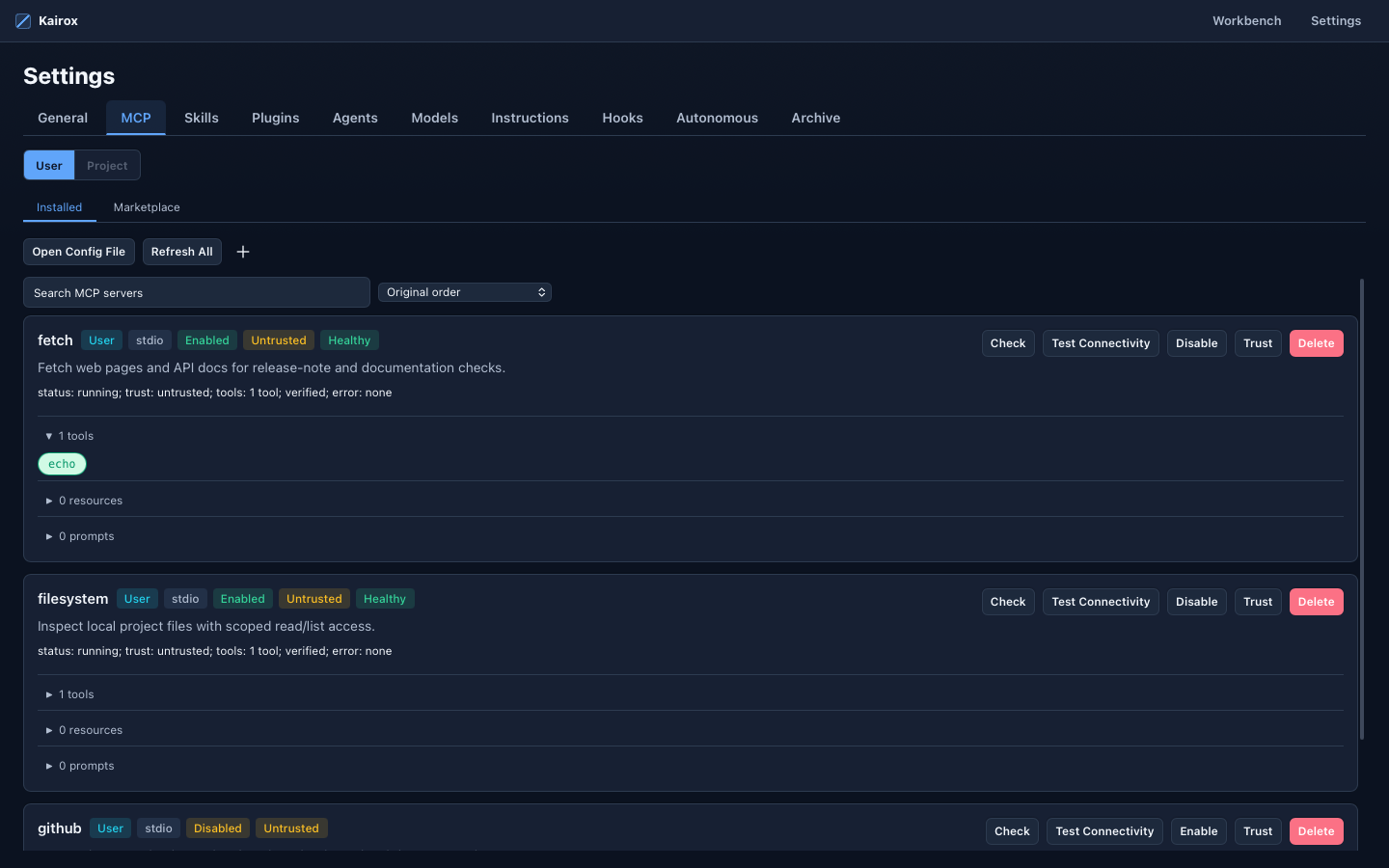Click the github server name

pos(60,828)
